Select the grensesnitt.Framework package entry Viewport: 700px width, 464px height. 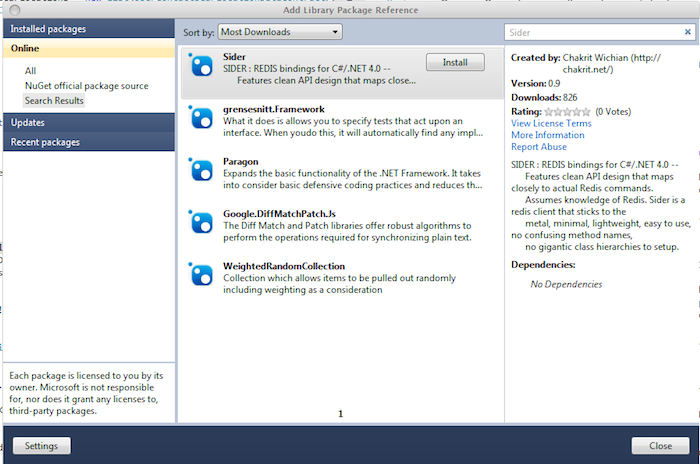click(x=342, y=121)
